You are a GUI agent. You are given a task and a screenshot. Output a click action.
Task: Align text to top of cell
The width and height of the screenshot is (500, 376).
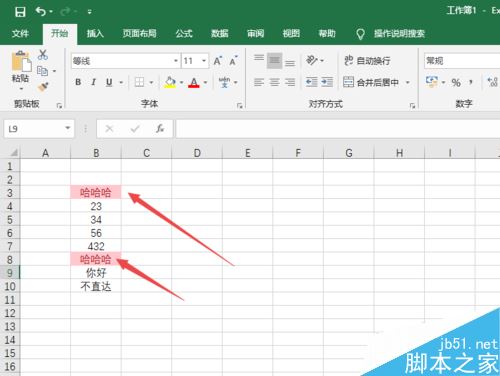(x=259, y=59)
